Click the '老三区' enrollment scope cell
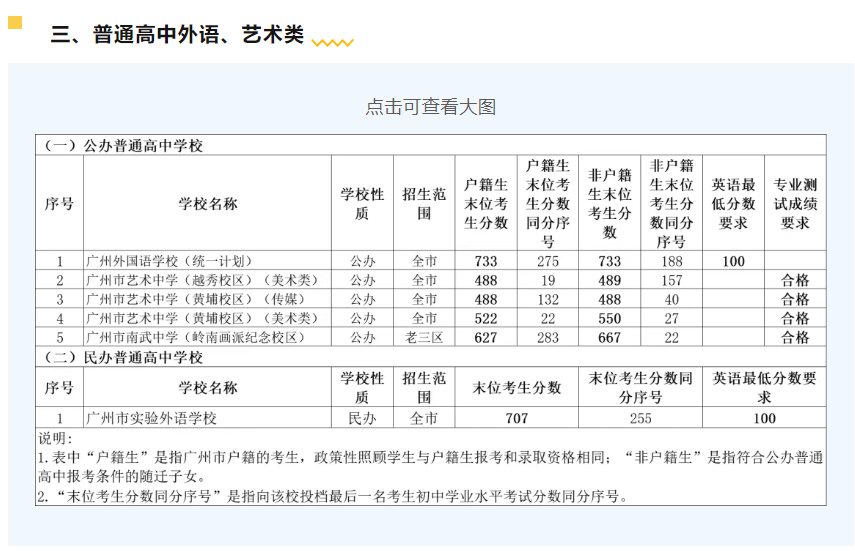This screenshot has width=855, height=551. (424, 337)
